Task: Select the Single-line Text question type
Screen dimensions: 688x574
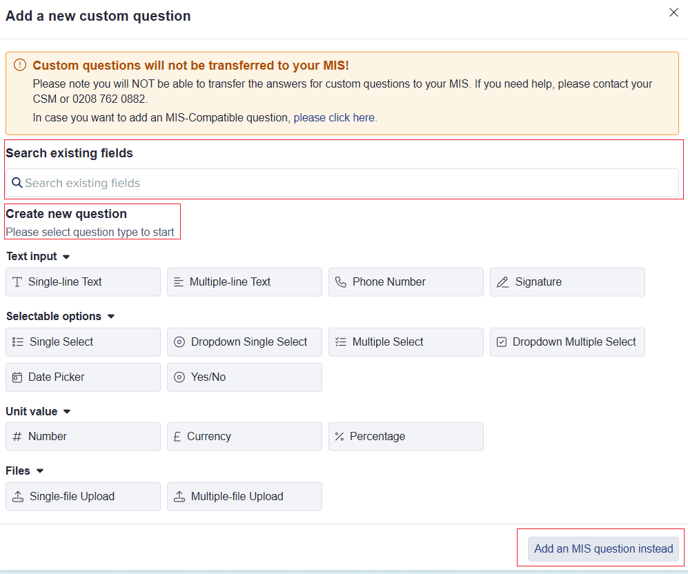Action: pyautogui.click(x=83, y=282)
